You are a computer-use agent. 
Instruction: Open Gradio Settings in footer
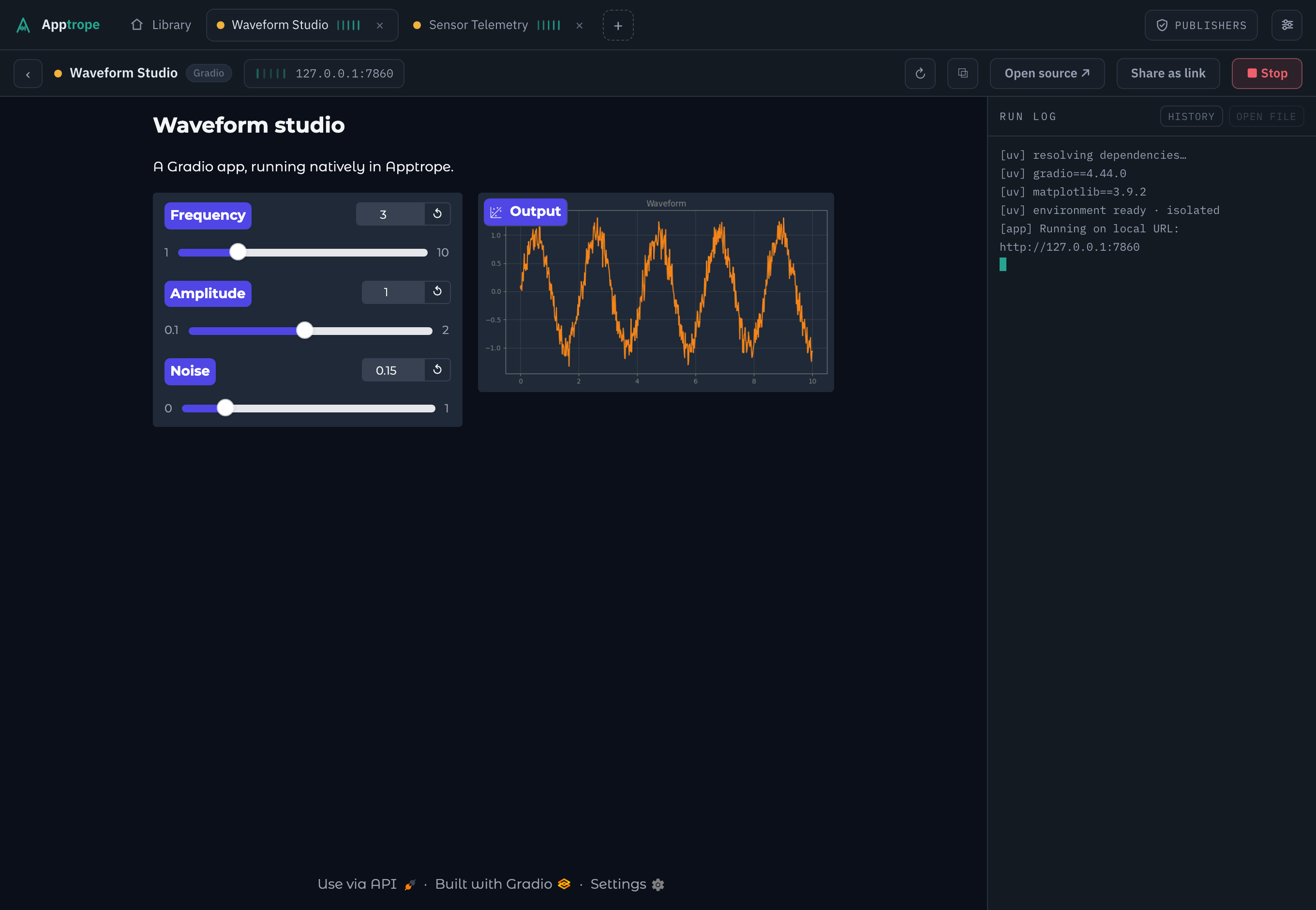point(628,884)
